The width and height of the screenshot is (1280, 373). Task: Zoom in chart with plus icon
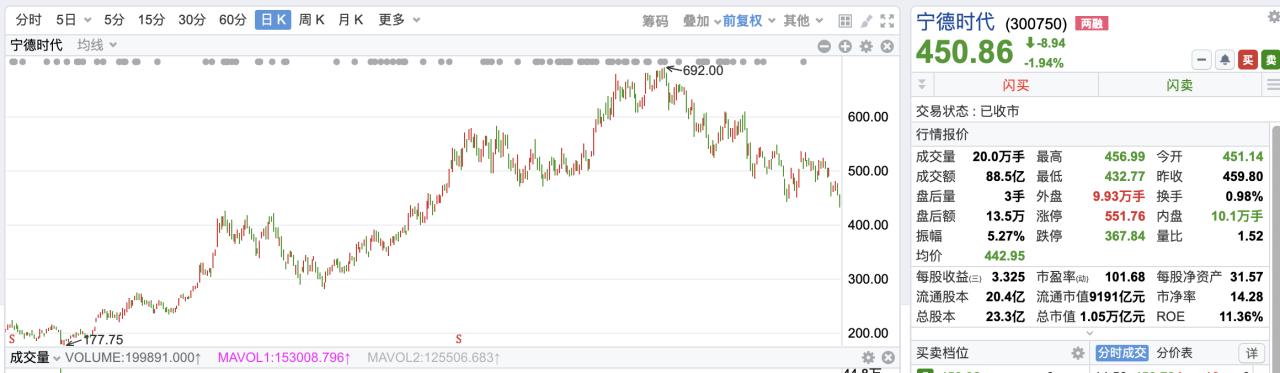tap(845, 46)
